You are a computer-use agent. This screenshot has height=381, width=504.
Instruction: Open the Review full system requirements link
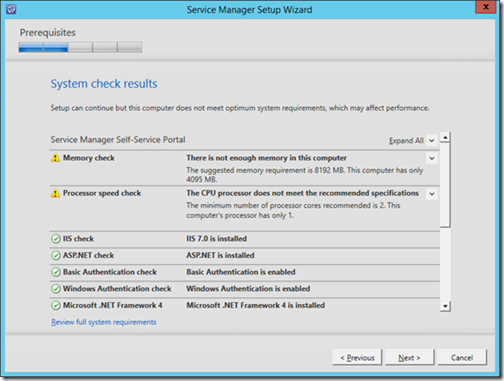pyautogui.click(x=104, y=322)
